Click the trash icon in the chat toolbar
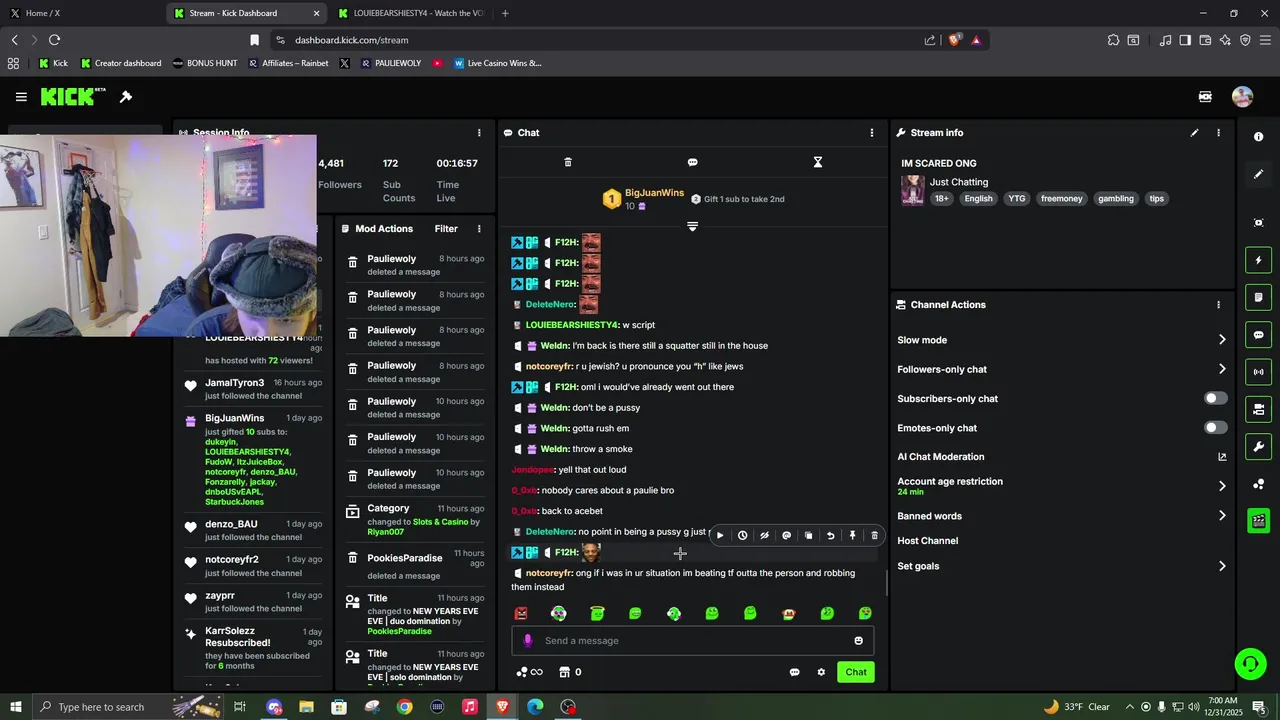The height and width of the screenshot is (720, 1280). click(x=568, y=162)
